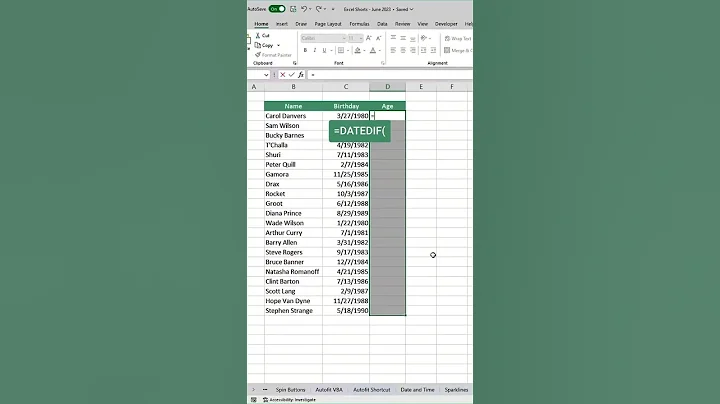Open the Calibri font name dropdown
The height and width of the screenshot is (404, 720).
coord(343,38)
